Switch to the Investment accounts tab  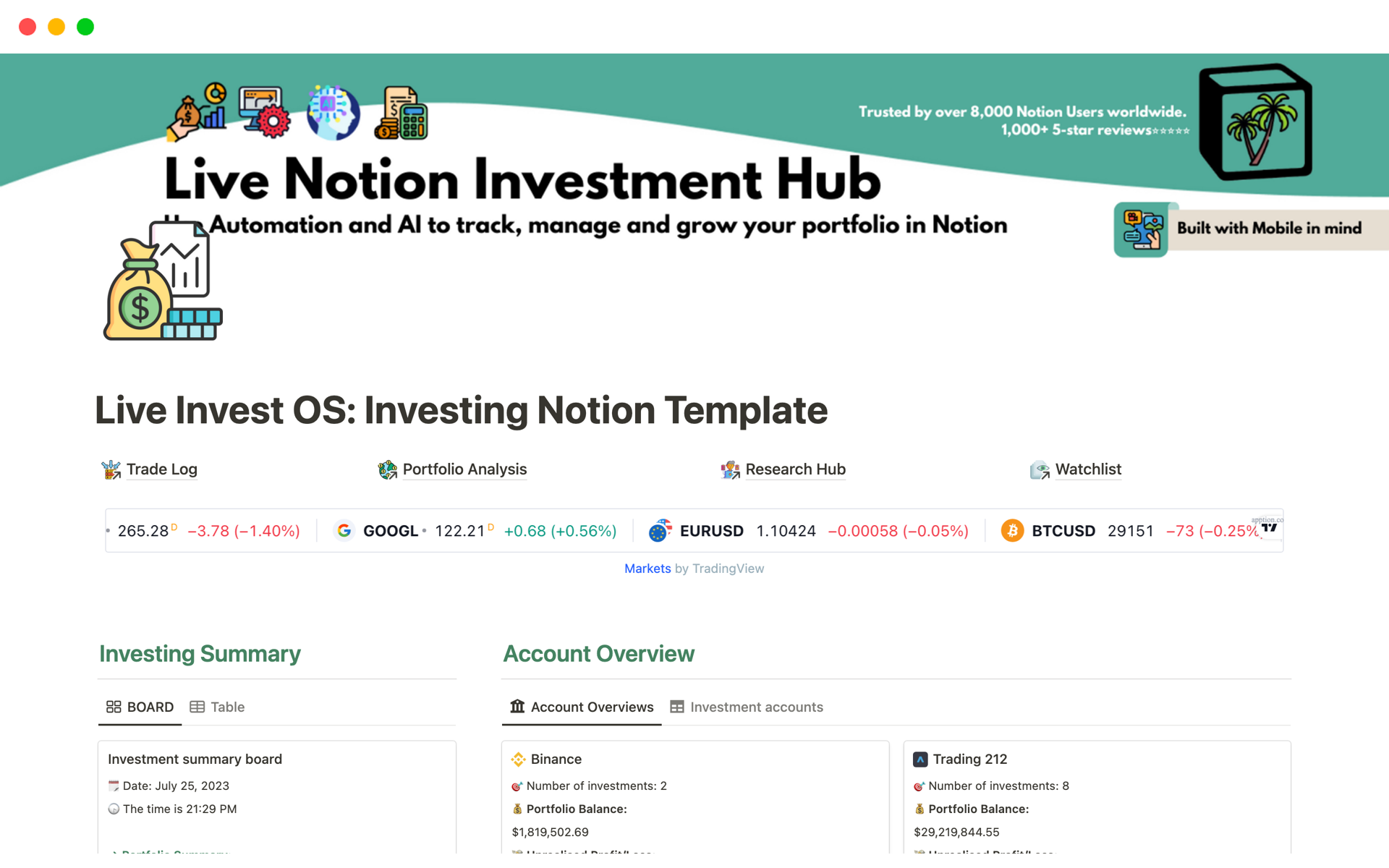747,707
